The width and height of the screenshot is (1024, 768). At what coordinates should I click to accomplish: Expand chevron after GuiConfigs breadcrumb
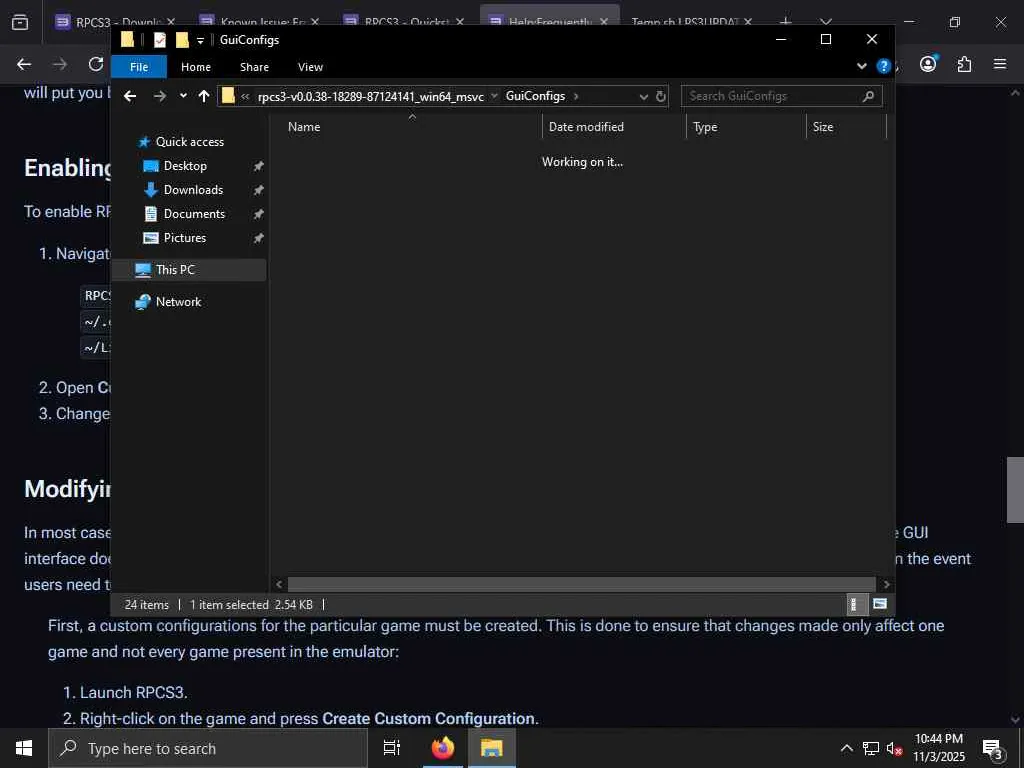tap(576, 96)
